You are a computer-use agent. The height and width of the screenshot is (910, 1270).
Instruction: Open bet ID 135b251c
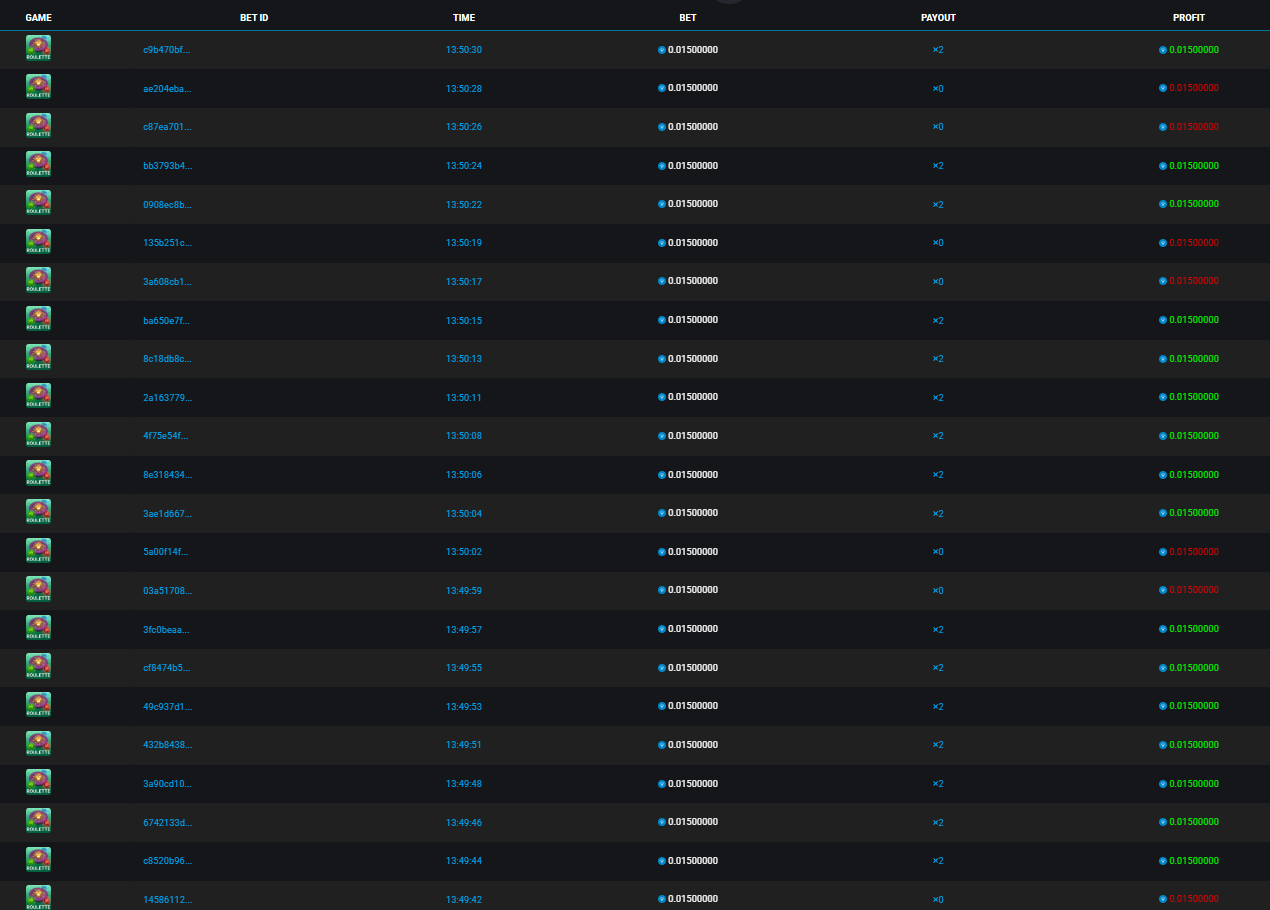tap(167, 242)
